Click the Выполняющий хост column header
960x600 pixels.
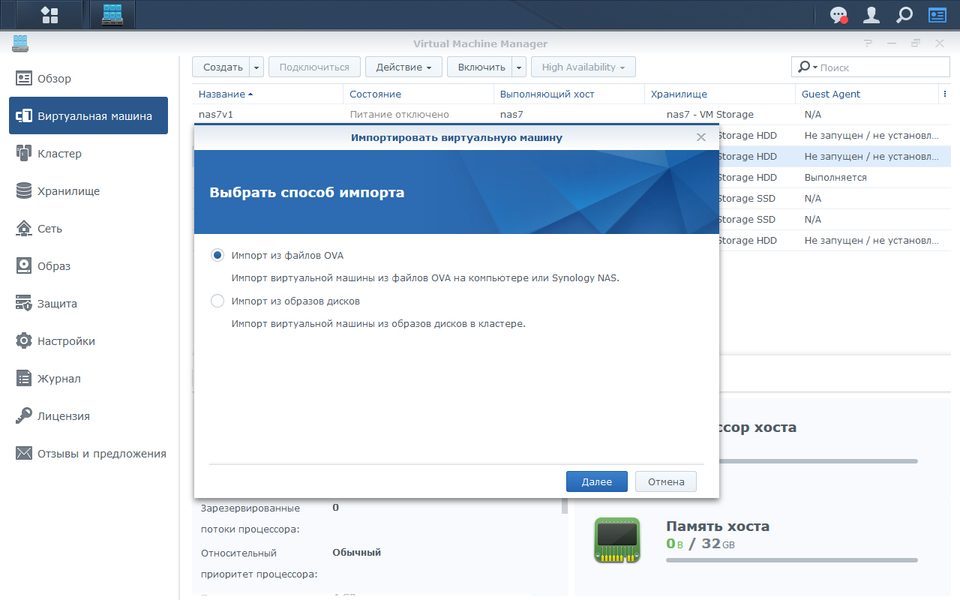click(x=569, y=94)
